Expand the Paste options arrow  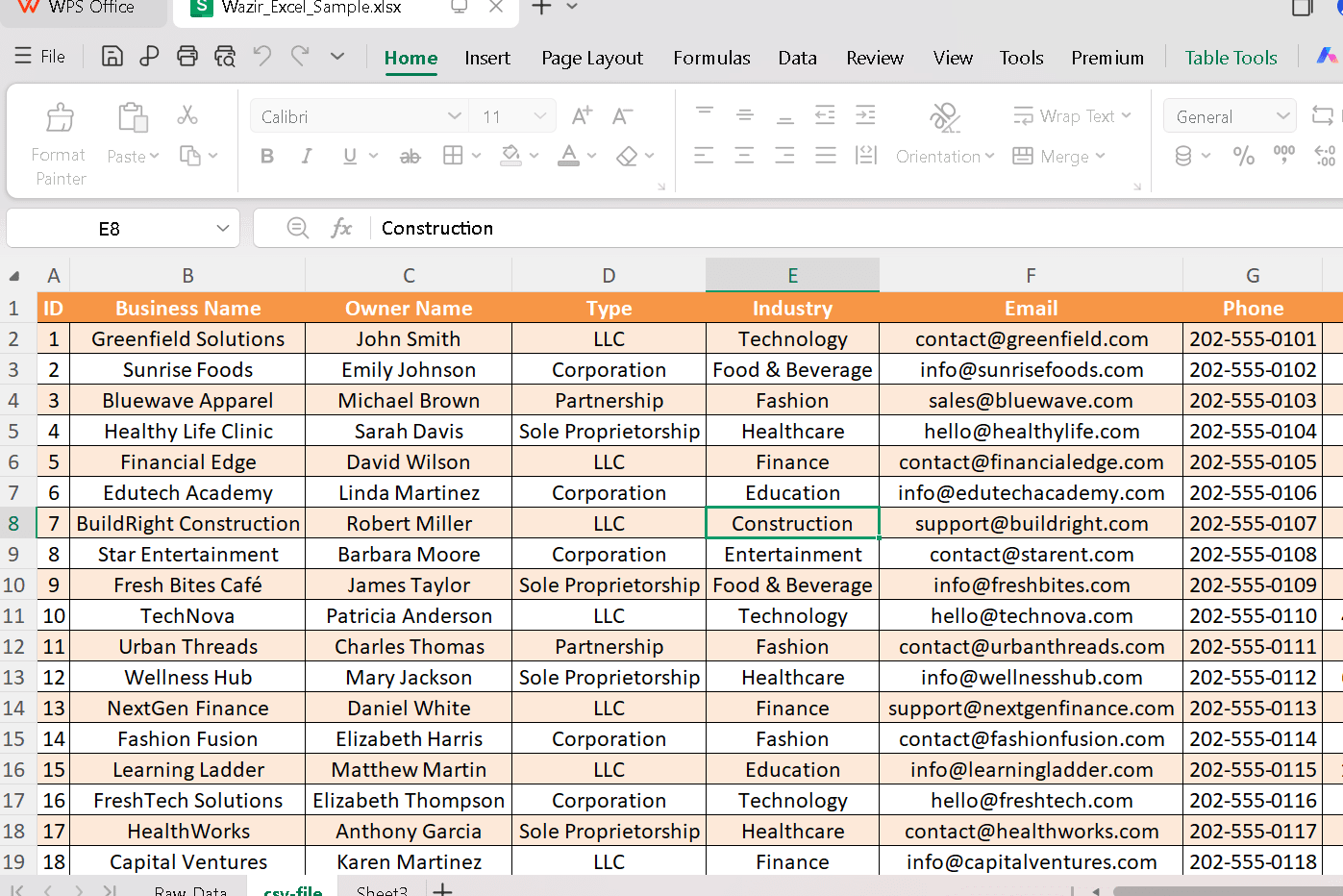(x=155, y=156)
